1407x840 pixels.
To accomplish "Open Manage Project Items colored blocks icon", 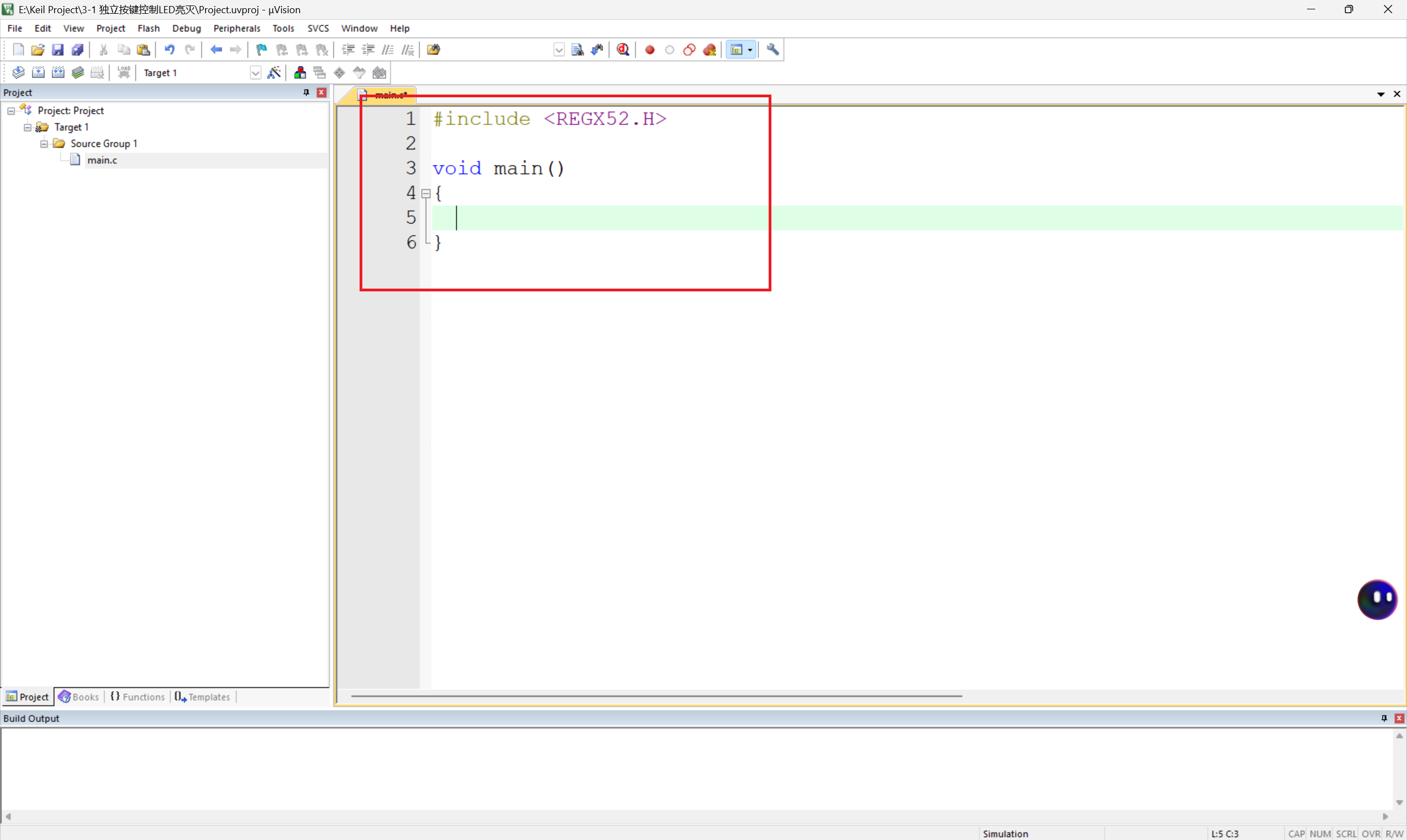I will [x=300, y=73].
